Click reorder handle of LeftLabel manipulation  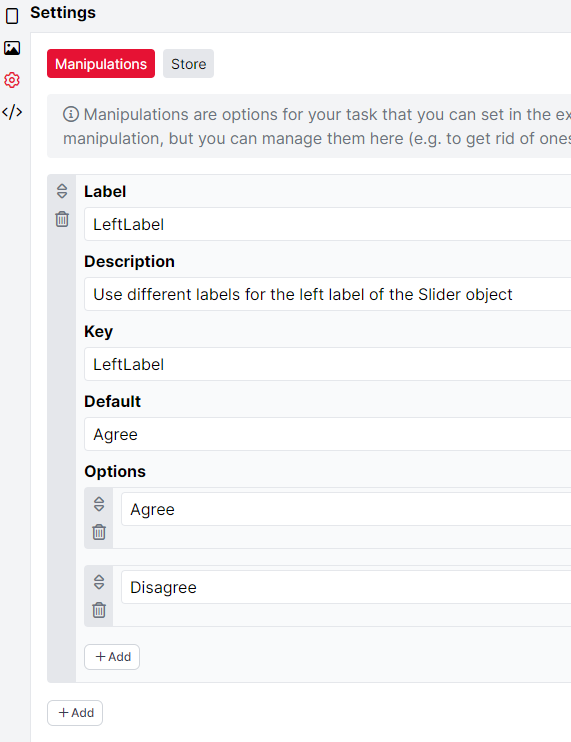click(62, 191)
